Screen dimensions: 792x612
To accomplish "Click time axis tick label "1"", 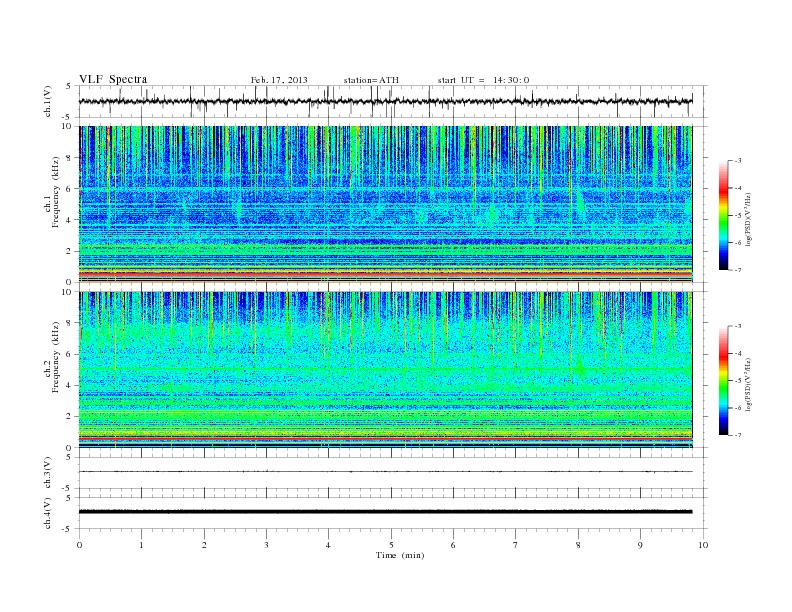I will point(141,545).
